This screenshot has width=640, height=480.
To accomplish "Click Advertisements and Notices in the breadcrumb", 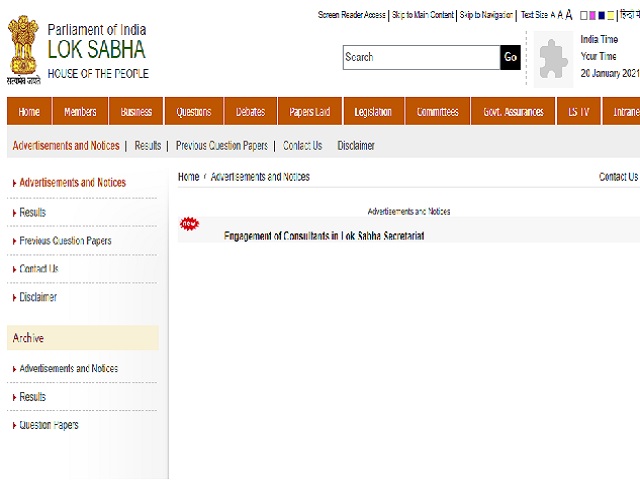I will (260, 177).
